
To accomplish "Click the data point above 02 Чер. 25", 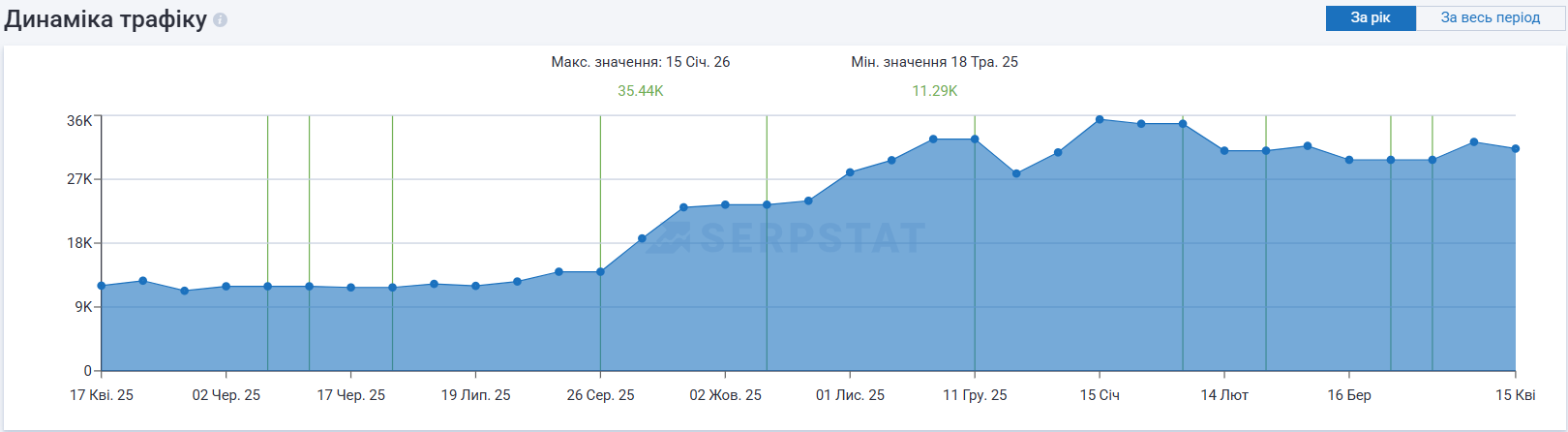I will pos(226,287).
